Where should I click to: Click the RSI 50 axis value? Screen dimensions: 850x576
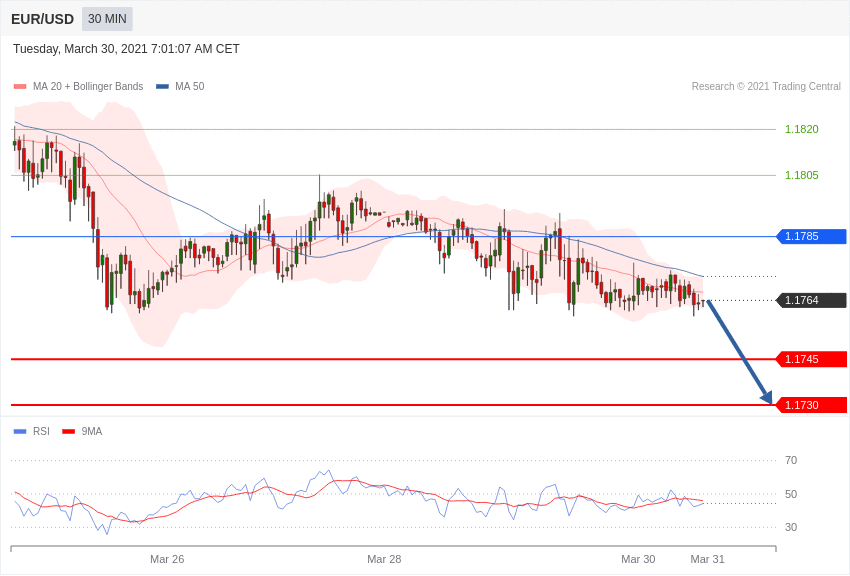(791, 494)
